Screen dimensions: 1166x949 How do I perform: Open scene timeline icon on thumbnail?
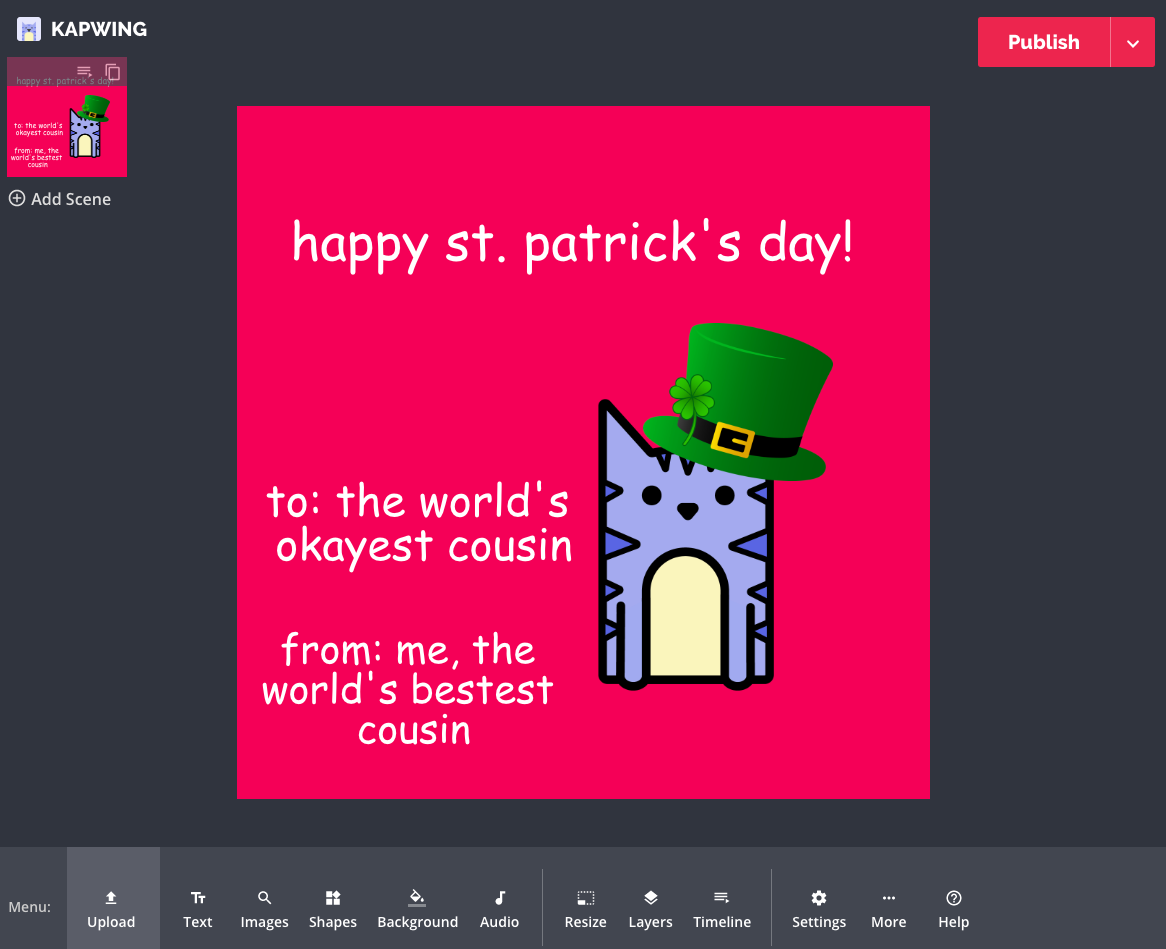click(x=85, y=72)
